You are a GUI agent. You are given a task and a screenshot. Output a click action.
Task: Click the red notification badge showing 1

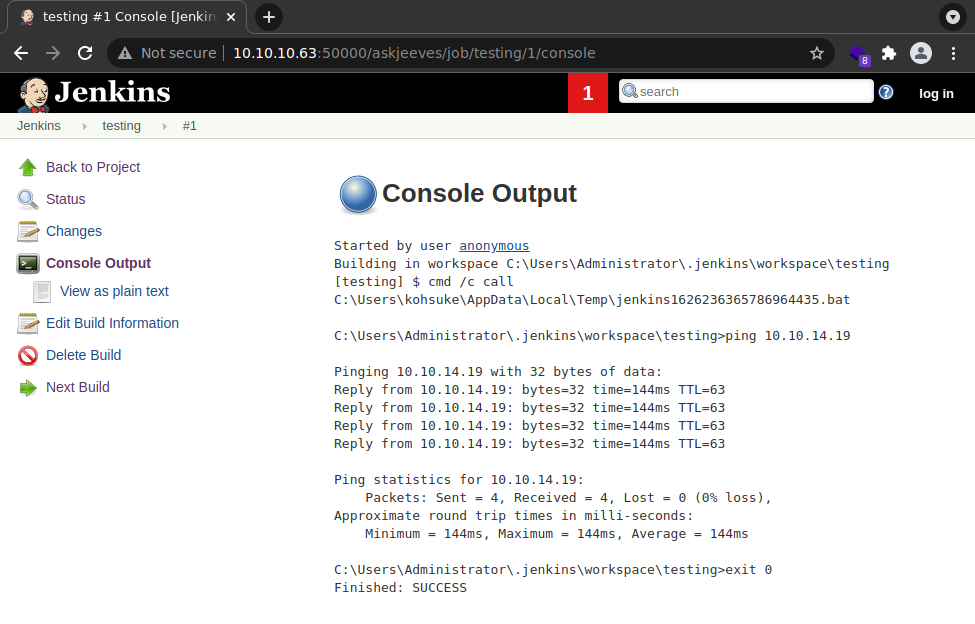[588, 93]
